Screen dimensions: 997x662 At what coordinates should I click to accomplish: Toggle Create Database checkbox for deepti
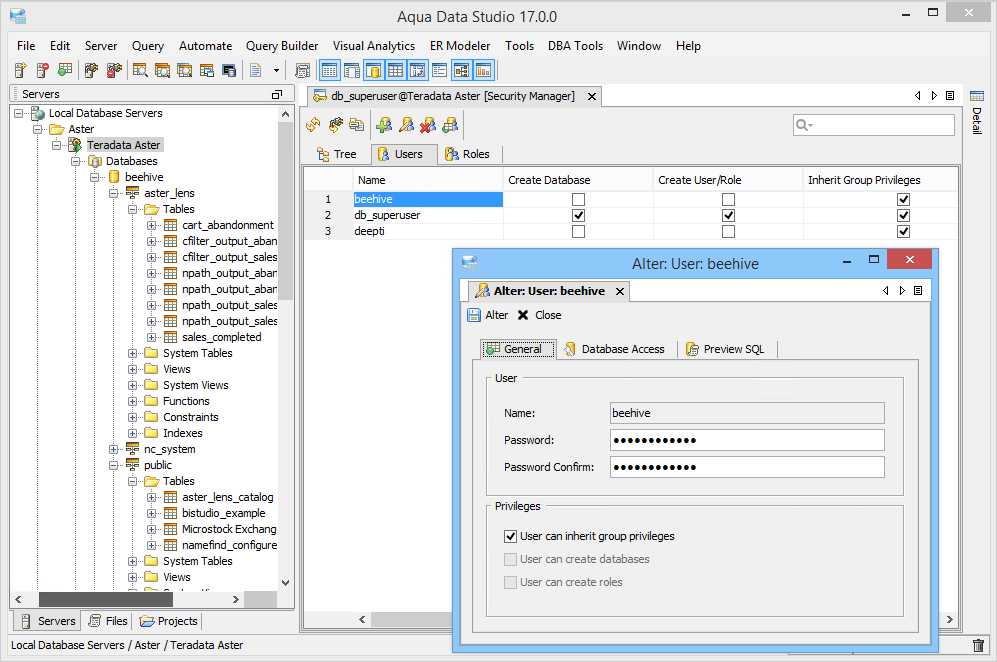click(578, 231)
